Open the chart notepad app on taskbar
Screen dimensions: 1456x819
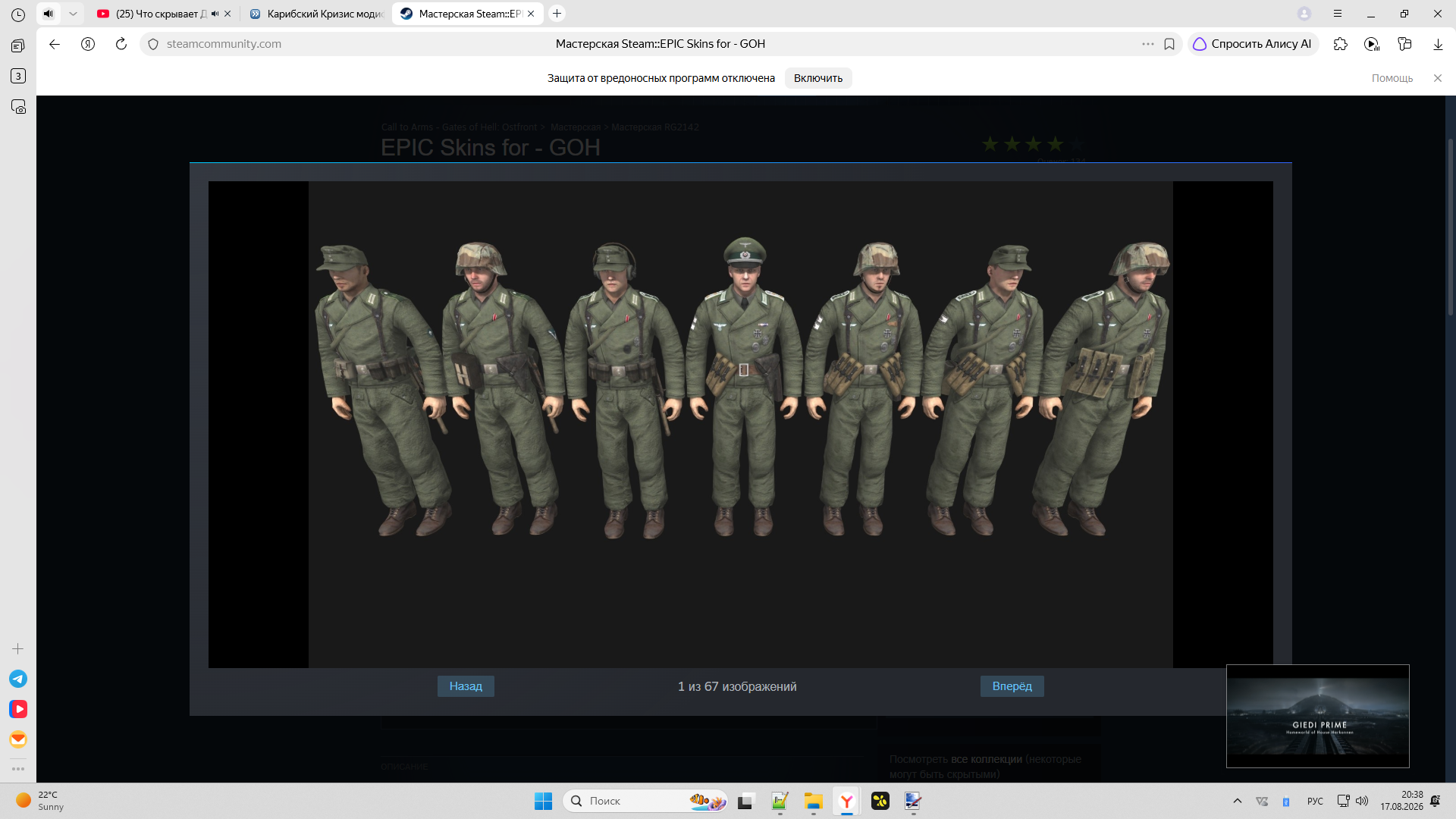(x=780, y=801)
